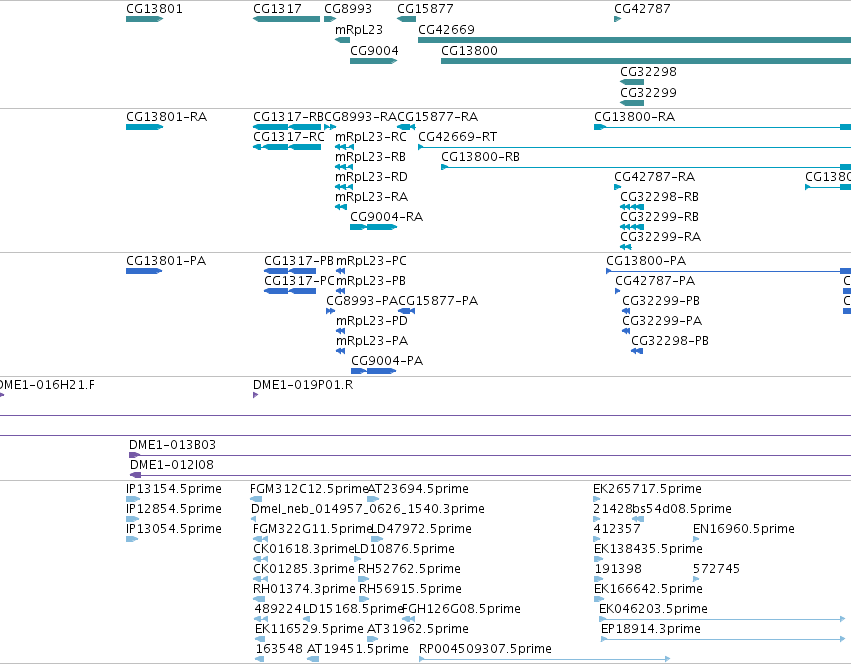Click transcript mRpL23-RA
Viewport: 851px width, 664px height.
tap(371, 197)
